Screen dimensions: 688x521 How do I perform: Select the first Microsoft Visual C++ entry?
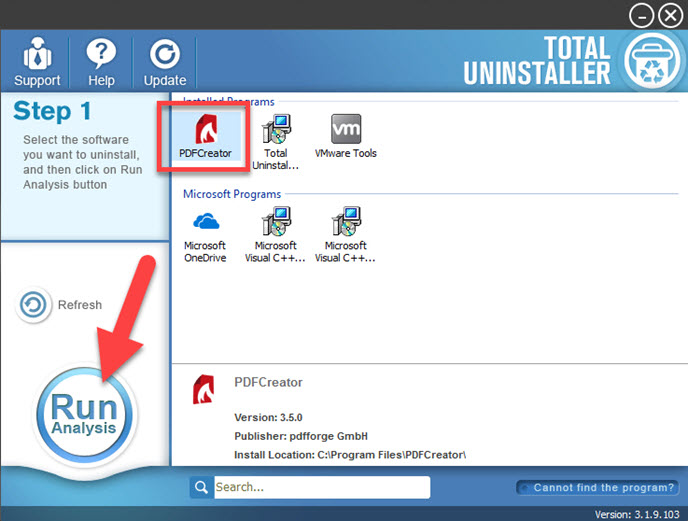click(x=275, y=235)
